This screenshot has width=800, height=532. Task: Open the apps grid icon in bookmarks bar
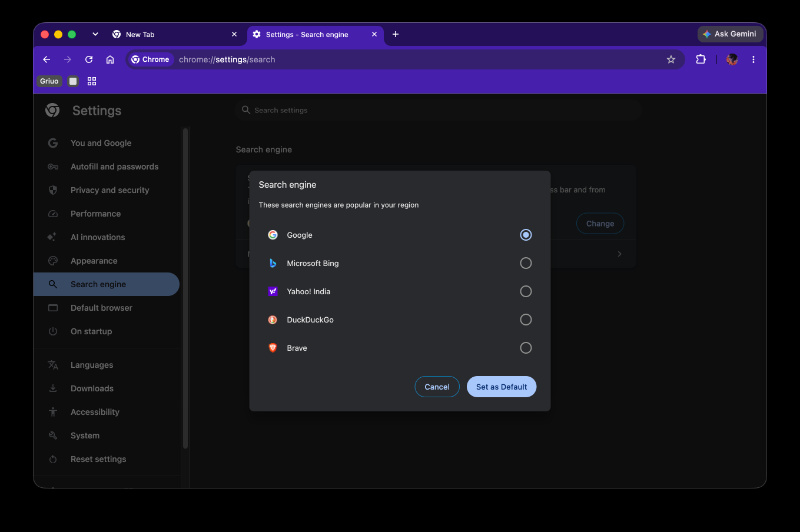pos(92,81)
